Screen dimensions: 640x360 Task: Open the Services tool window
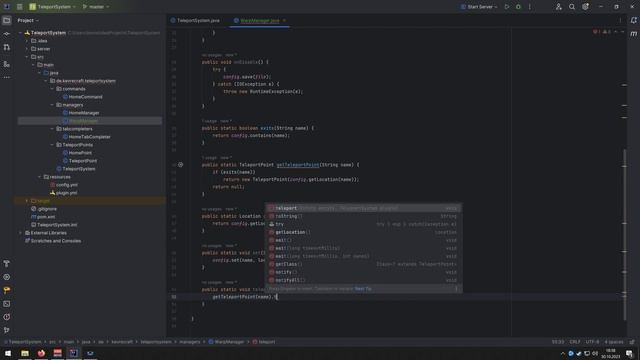(7, 277)
